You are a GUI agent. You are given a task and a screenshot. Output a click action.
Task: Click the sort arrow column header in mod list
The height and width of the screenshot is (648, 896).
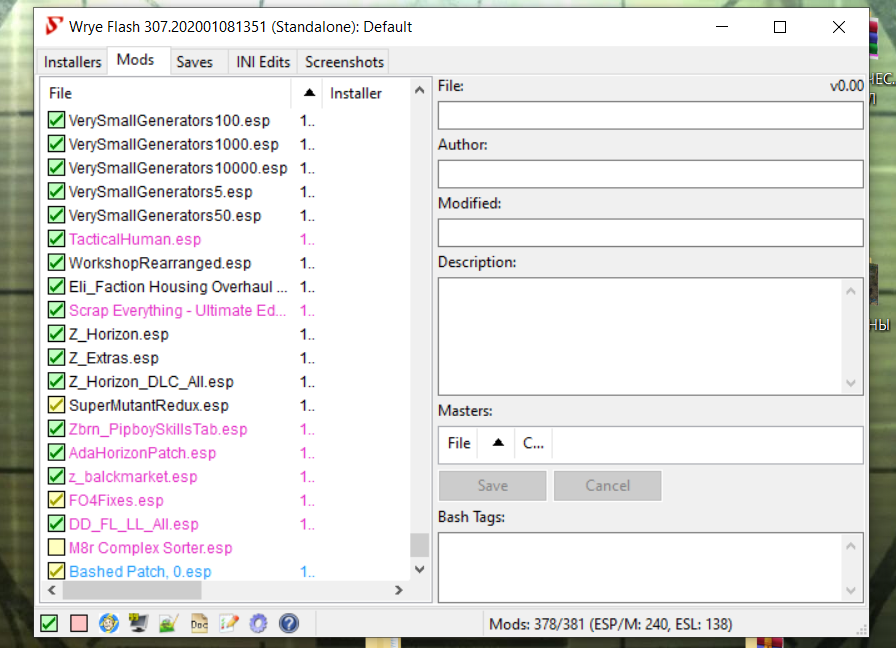306,93
